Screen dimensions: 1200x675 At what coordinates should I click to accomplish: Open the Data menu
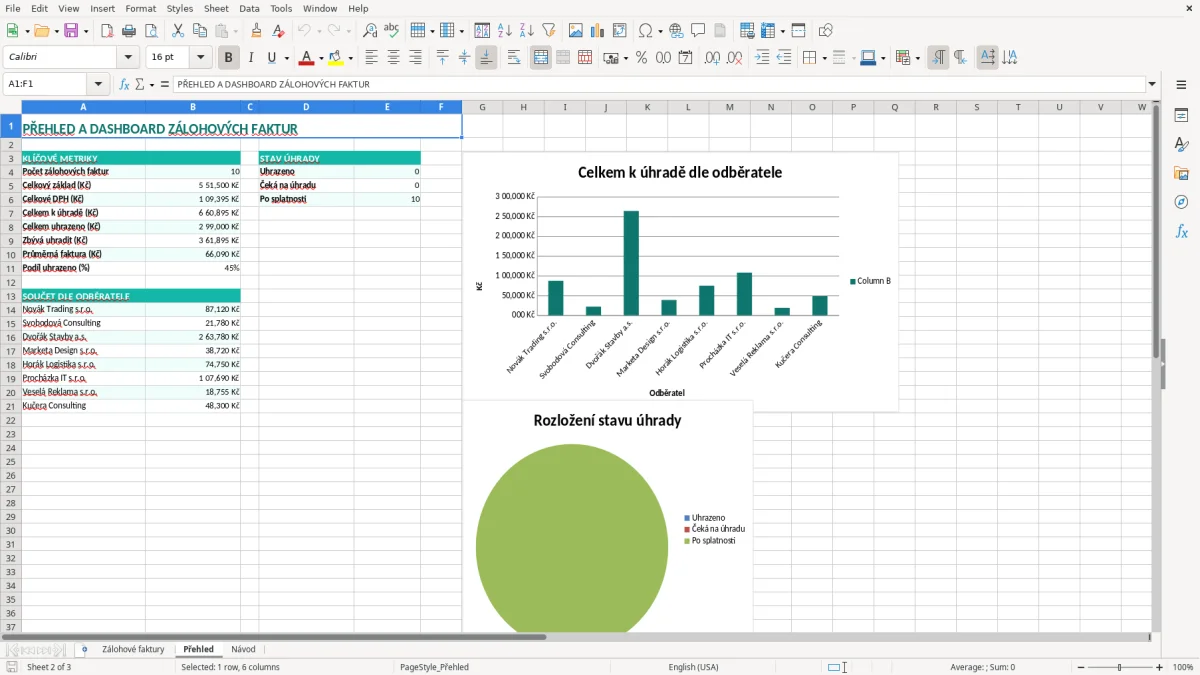click(249, 8)
